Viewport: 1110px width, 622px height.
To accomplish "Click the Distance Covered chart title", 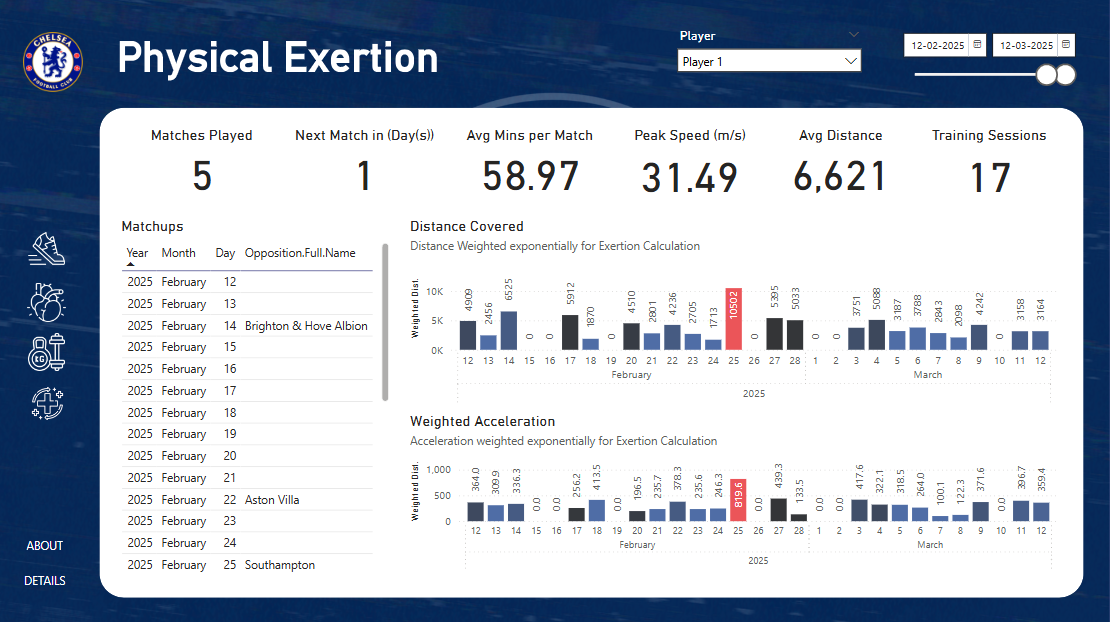I will tap(467, 226).
